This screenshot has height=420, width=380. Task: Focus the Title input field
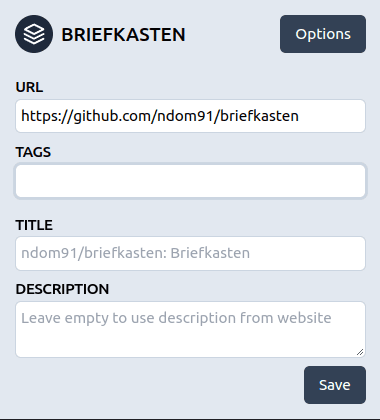coord(190,253)
